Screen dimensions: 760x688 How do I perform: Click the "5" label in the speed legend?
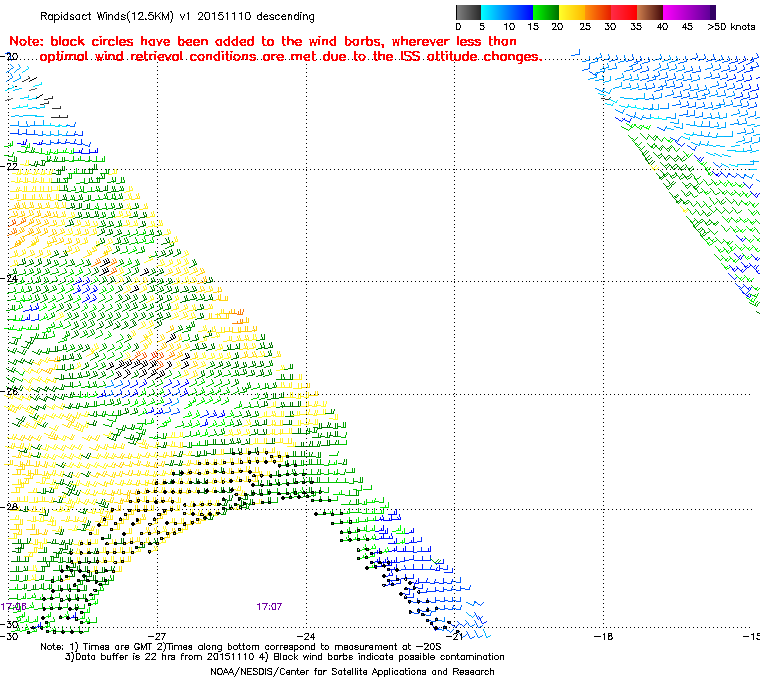(482, 27)
